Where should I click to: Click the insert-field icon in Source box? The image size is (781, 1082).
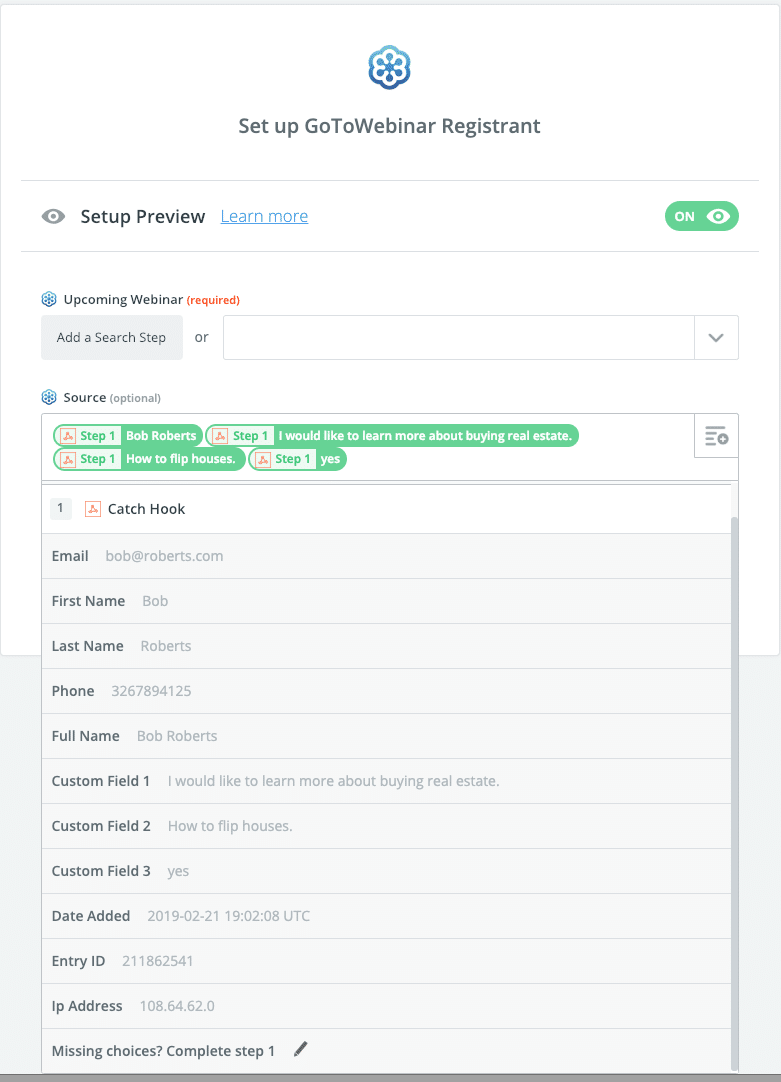coord(716,436)
